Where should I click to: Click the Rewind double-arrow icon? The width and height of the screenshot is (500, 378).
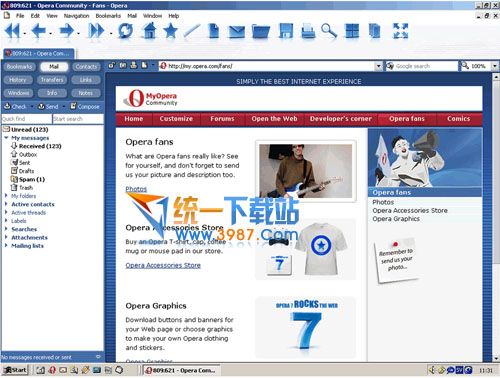pyautogui.click(x=13, y=31)
